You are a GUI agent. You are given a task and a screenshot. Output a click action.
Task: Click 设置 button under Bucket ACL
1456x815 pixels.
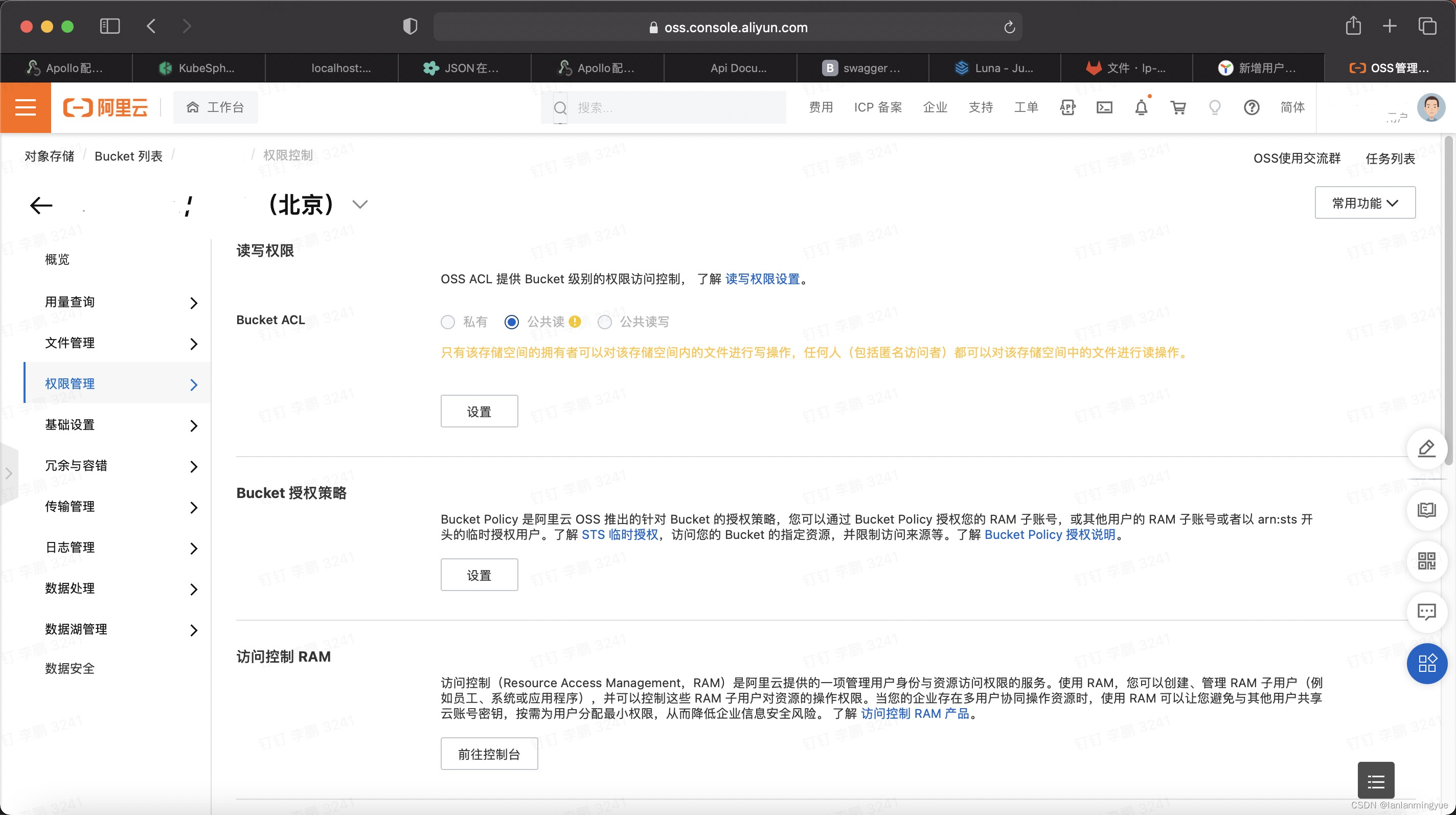[479, 412]
